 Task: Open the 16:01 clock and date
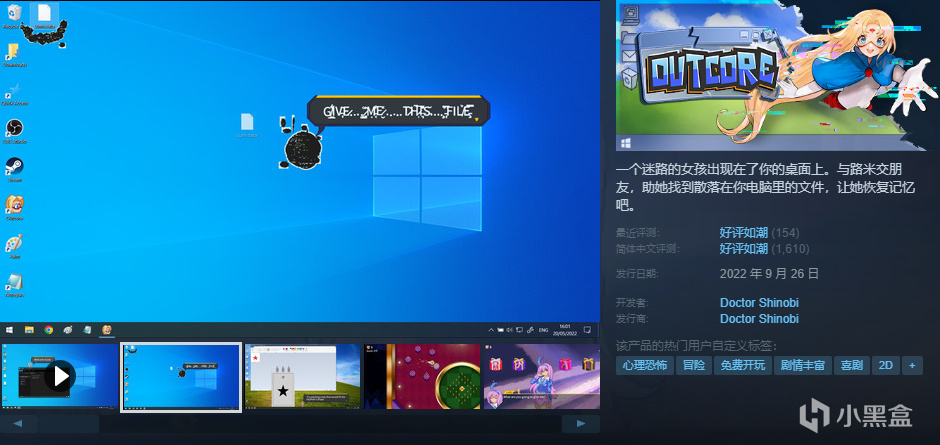[565, 330]
